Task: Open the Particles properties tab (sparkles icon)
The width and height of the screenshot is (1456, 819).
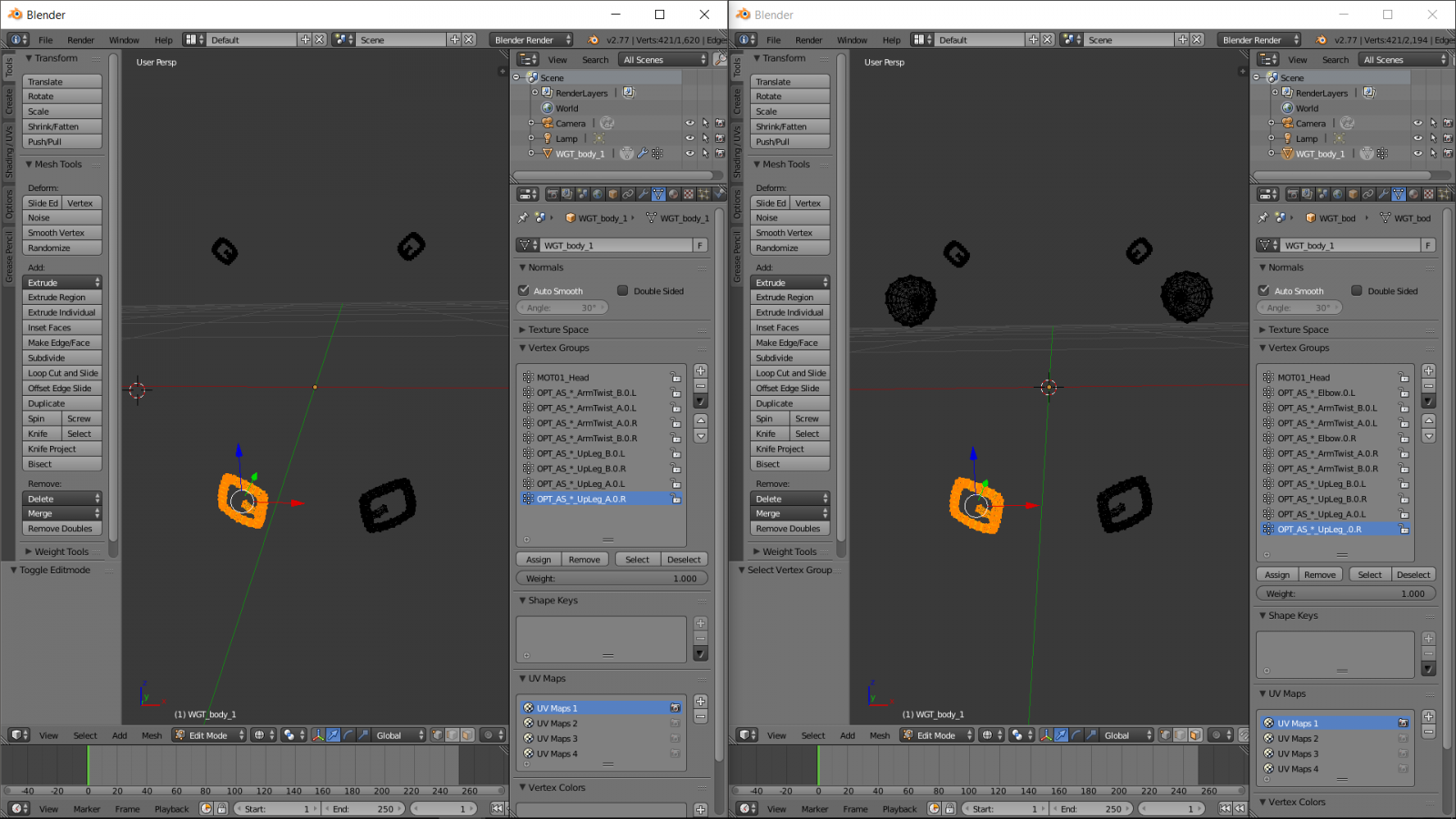Action: [704, 194]
